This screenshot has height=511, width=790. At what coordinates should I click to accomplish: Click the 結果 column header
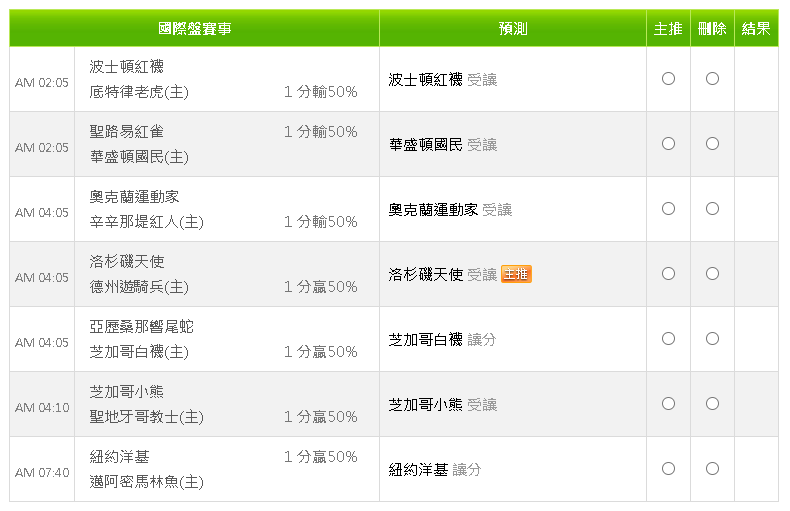click(x=756, y=28)
